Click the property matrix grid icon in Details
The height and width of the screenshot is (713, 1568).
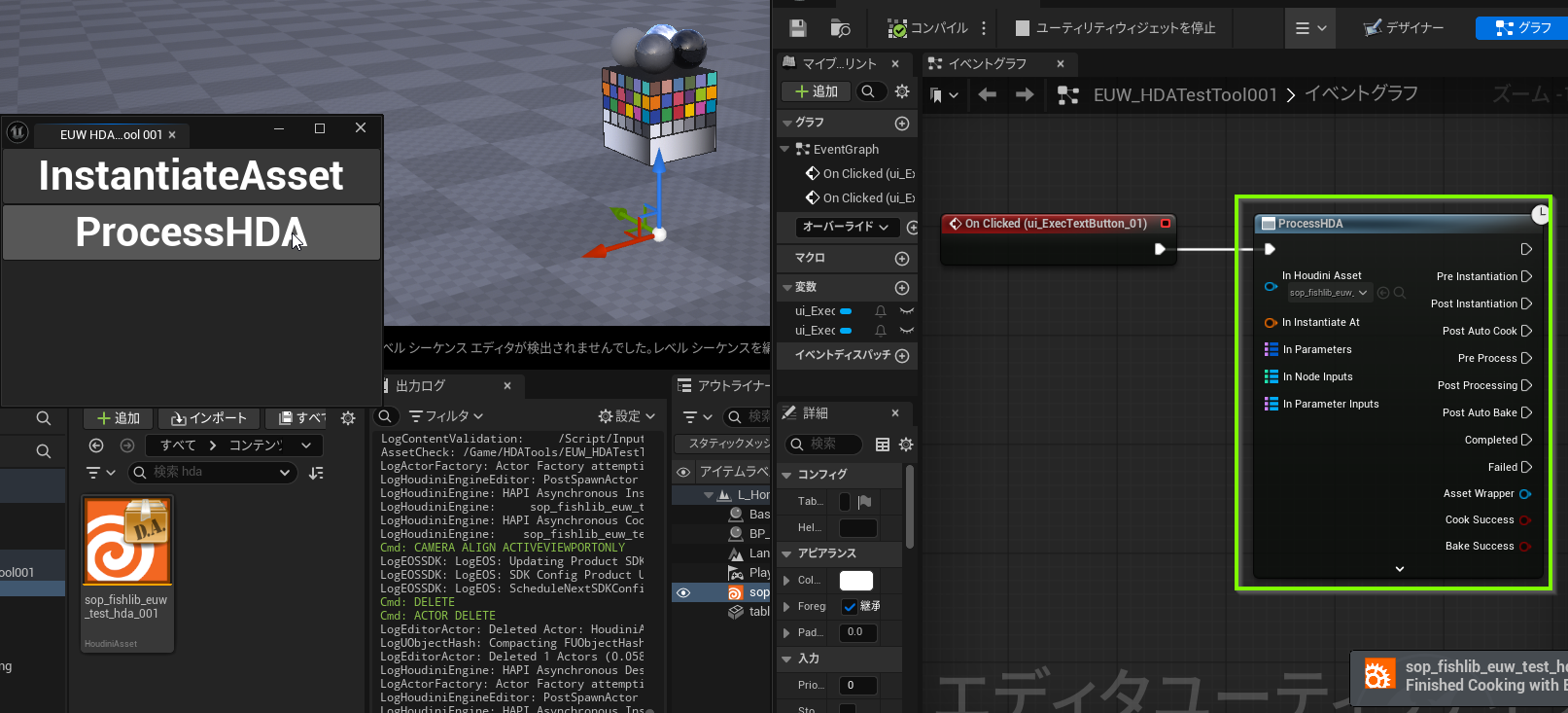click(882, 445)
